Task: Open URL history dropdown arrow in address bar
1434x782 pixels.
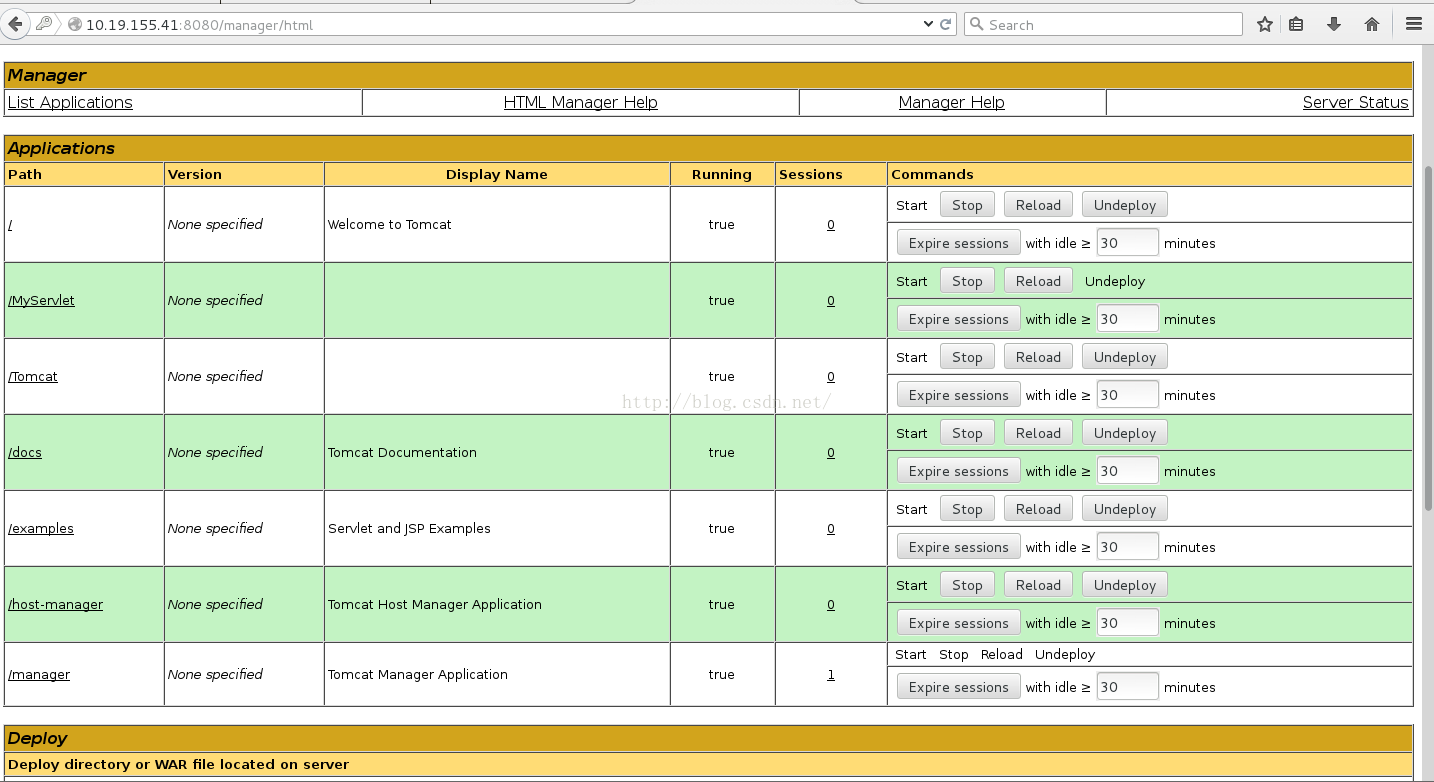Action: 928,24
